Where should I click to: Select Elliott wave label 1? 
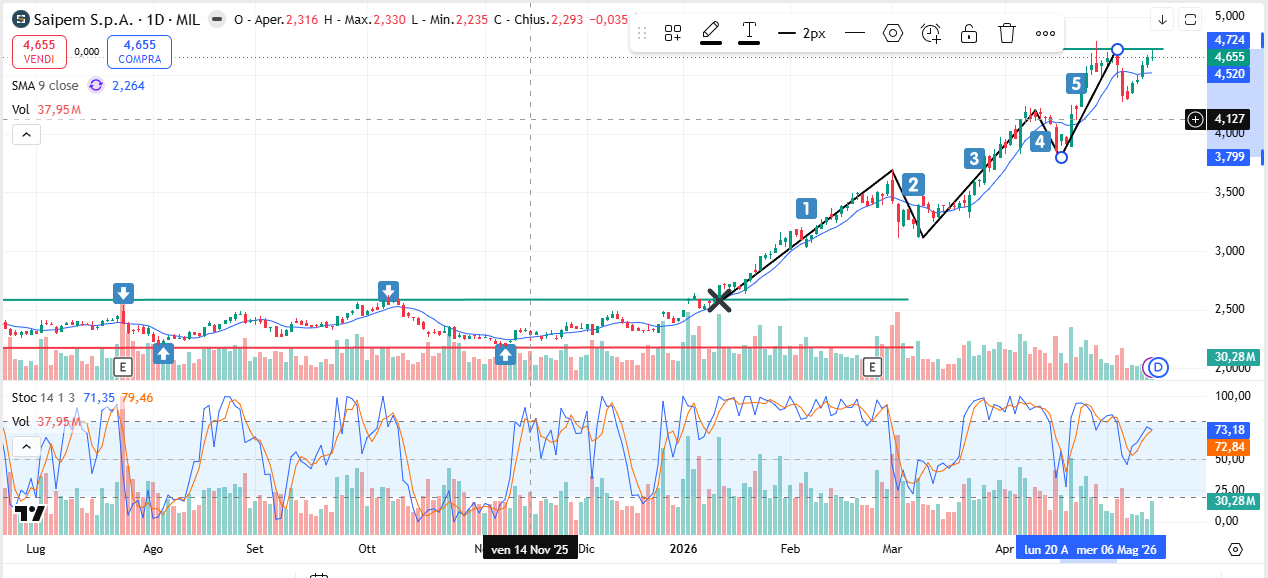[806, 208]
